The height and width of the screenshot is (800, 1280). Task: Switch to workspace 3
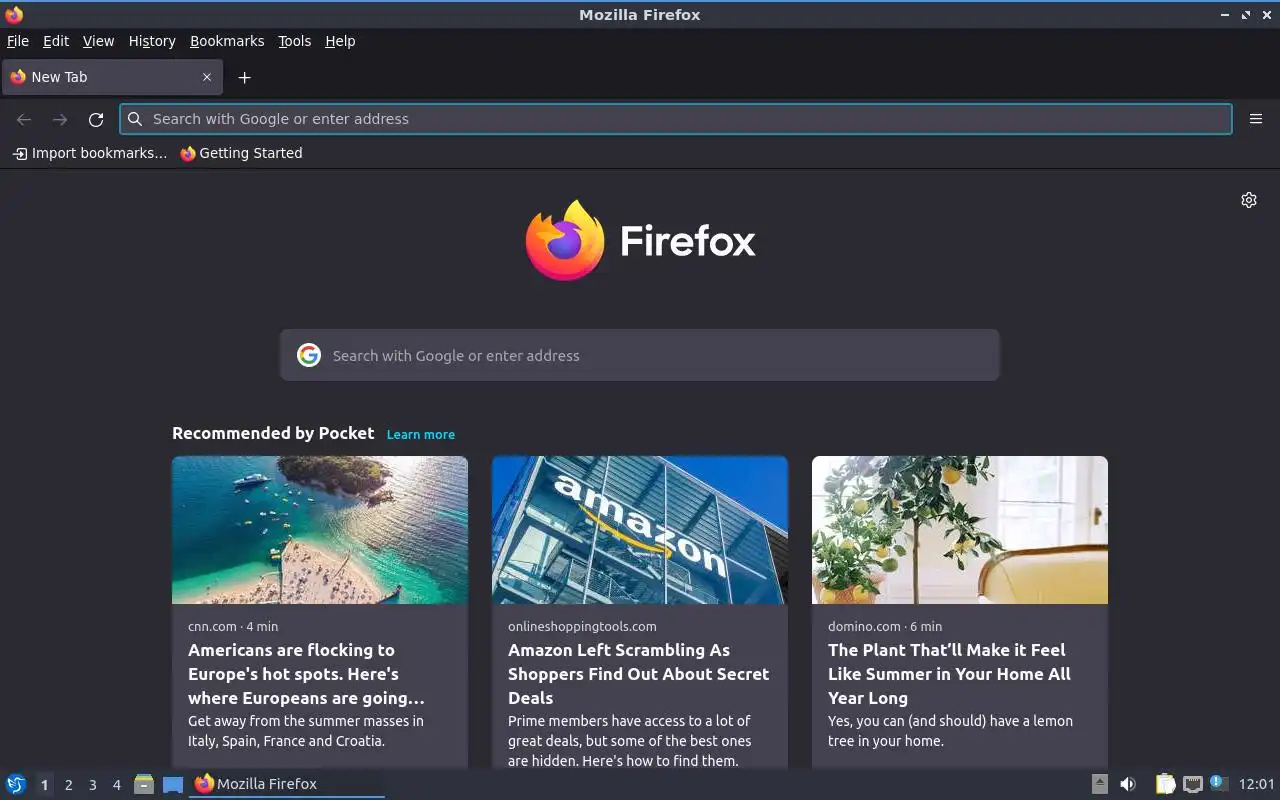[x=92, y=785]
